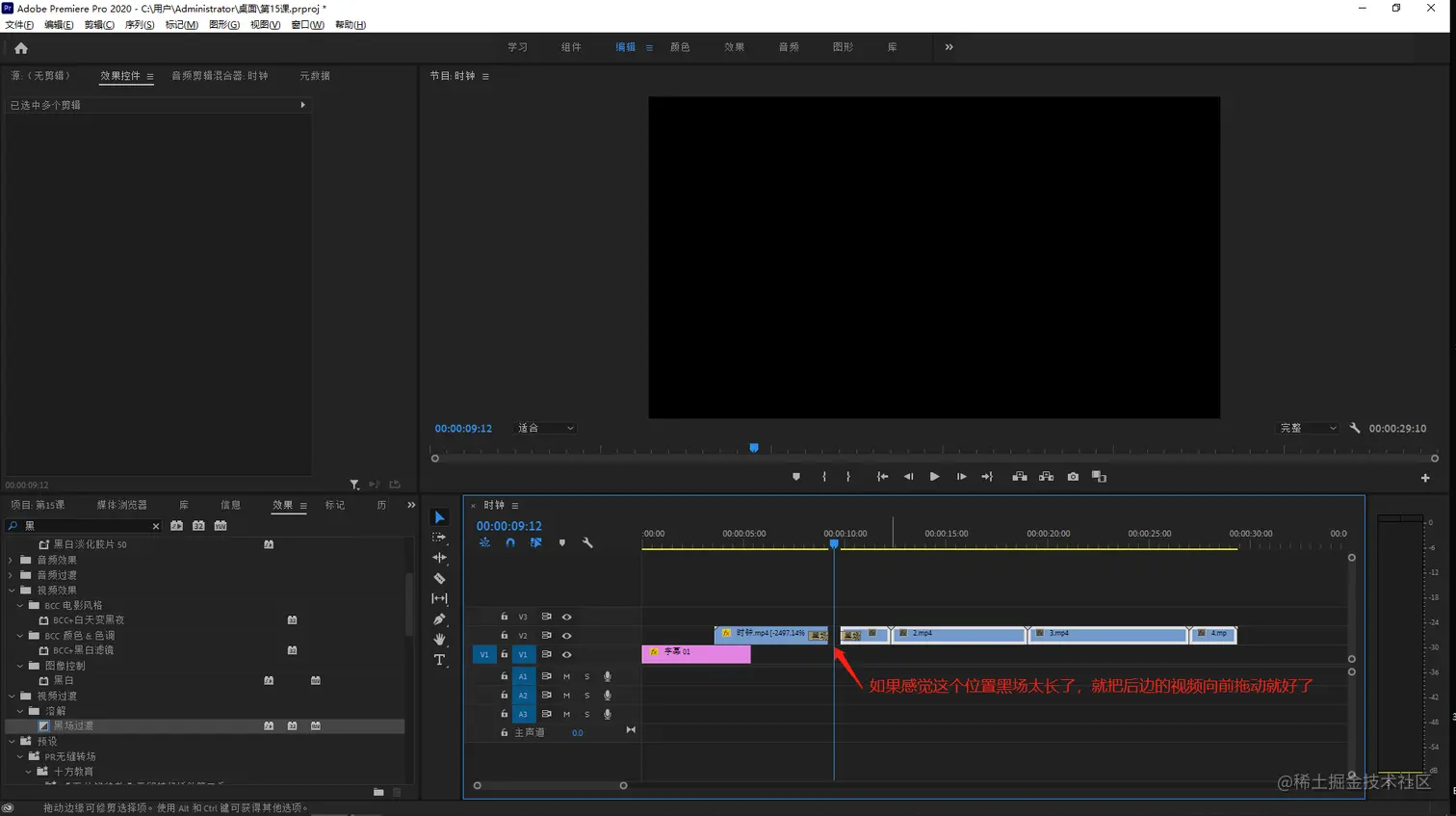Open 窗口(W) menu
Viewport: 1456px width, 816px height.
click(308, 25)
